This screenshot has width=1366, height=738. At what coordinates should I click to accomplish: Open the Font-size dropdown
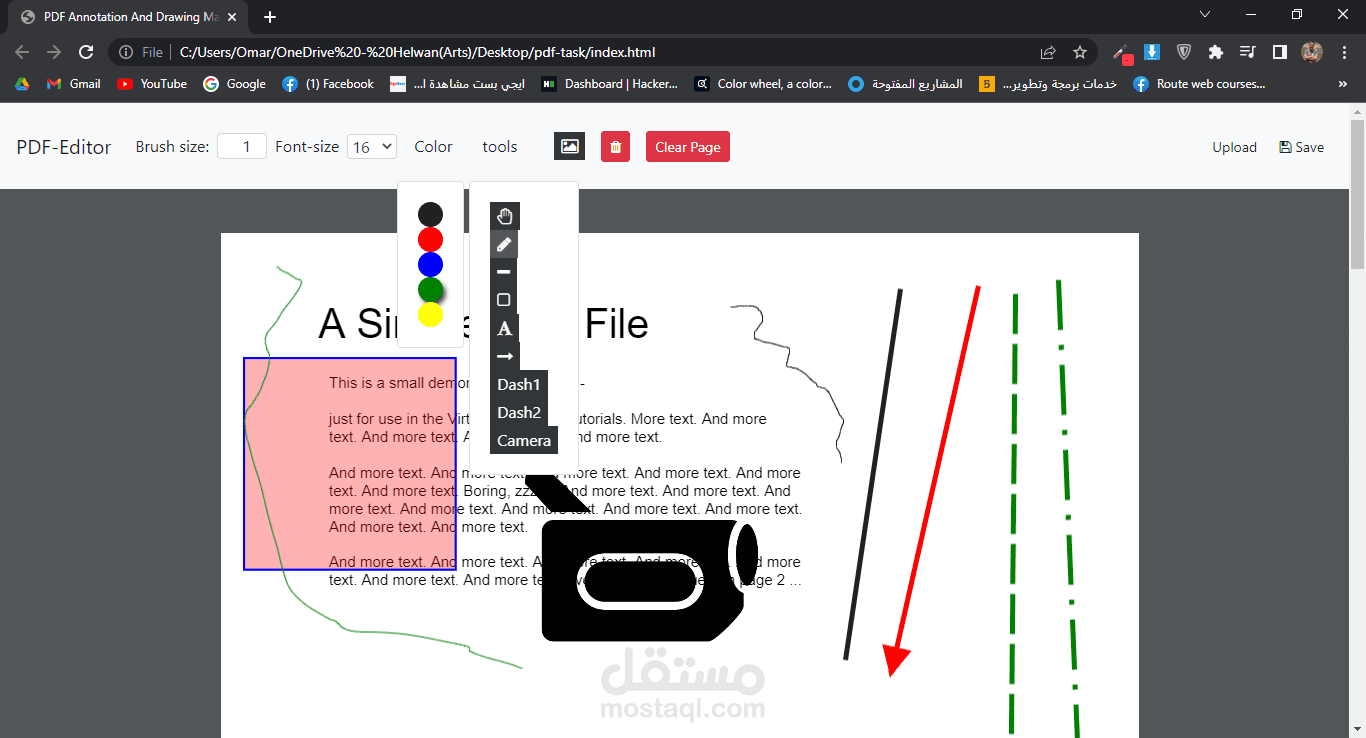(371, 146)
